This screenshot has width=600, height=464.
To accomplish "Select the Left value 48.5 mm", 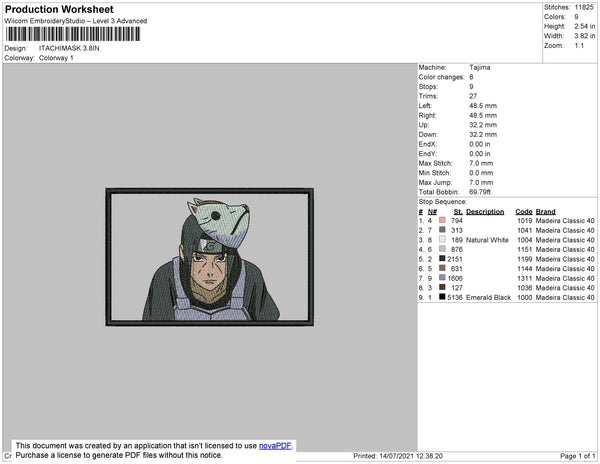I will click(x=483, y=106).
